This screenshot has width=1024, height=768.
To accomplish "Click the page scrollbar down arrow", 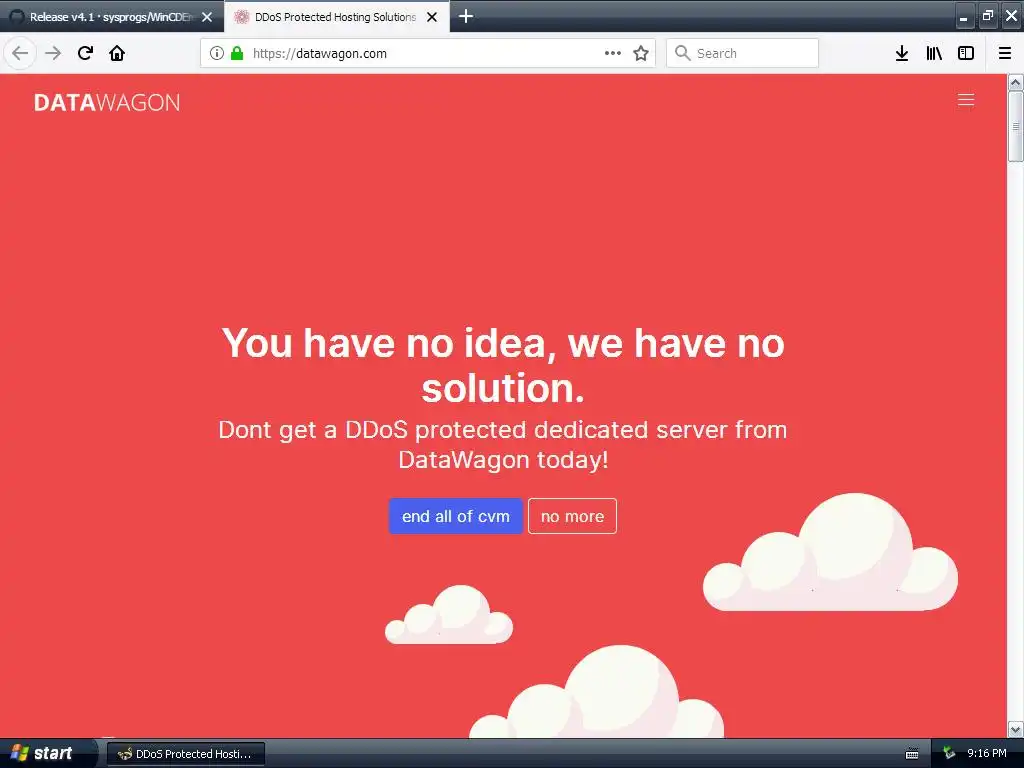I will pyautogui.click(x=1016, y=729).
